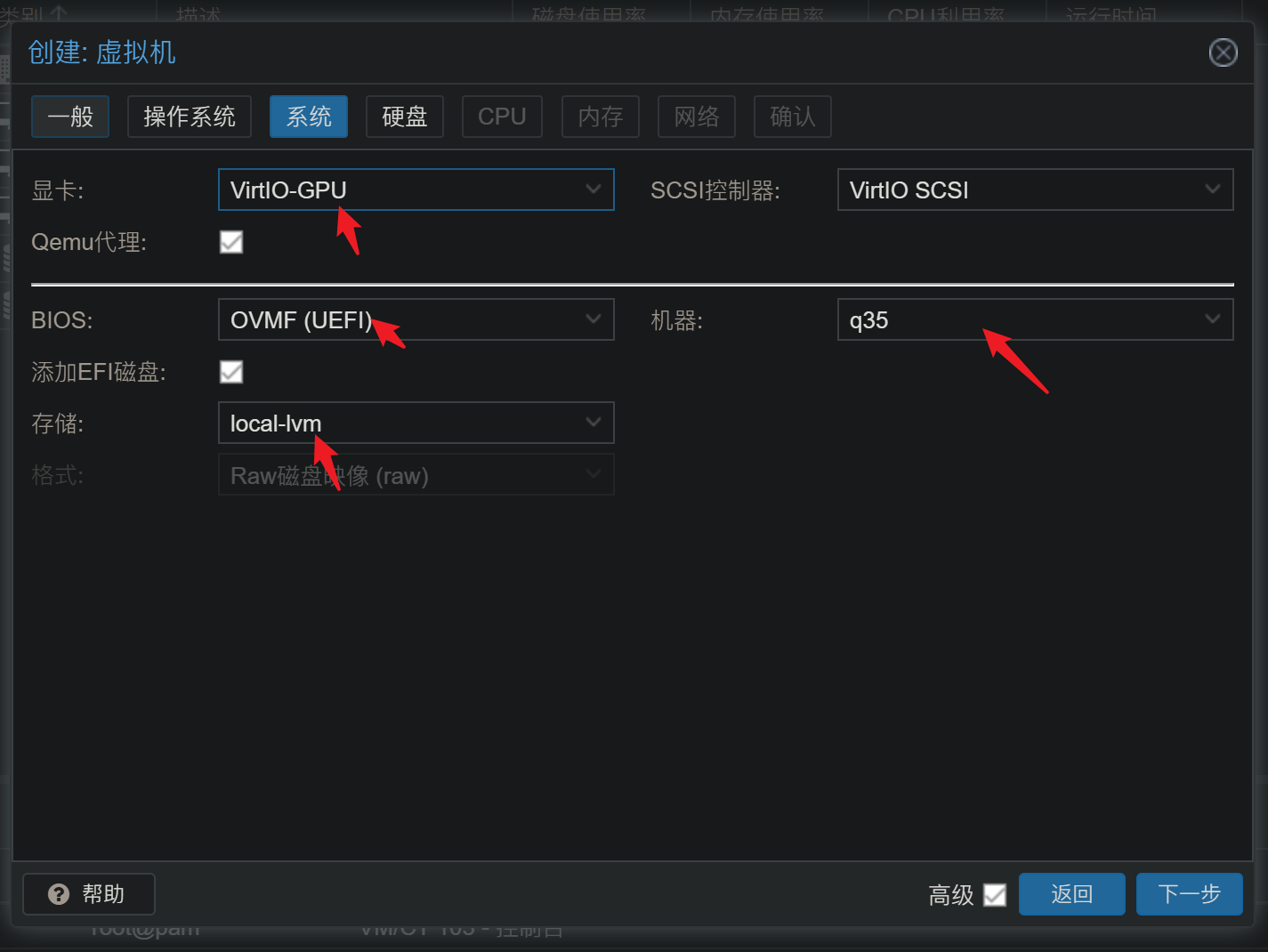Open the 显卡 VirtIO-GPU dropdown

[593, 190]
